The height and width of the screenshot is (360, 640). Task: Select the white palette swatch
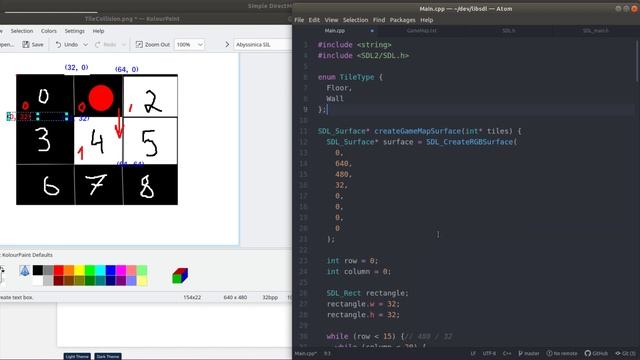click(38, 280)
